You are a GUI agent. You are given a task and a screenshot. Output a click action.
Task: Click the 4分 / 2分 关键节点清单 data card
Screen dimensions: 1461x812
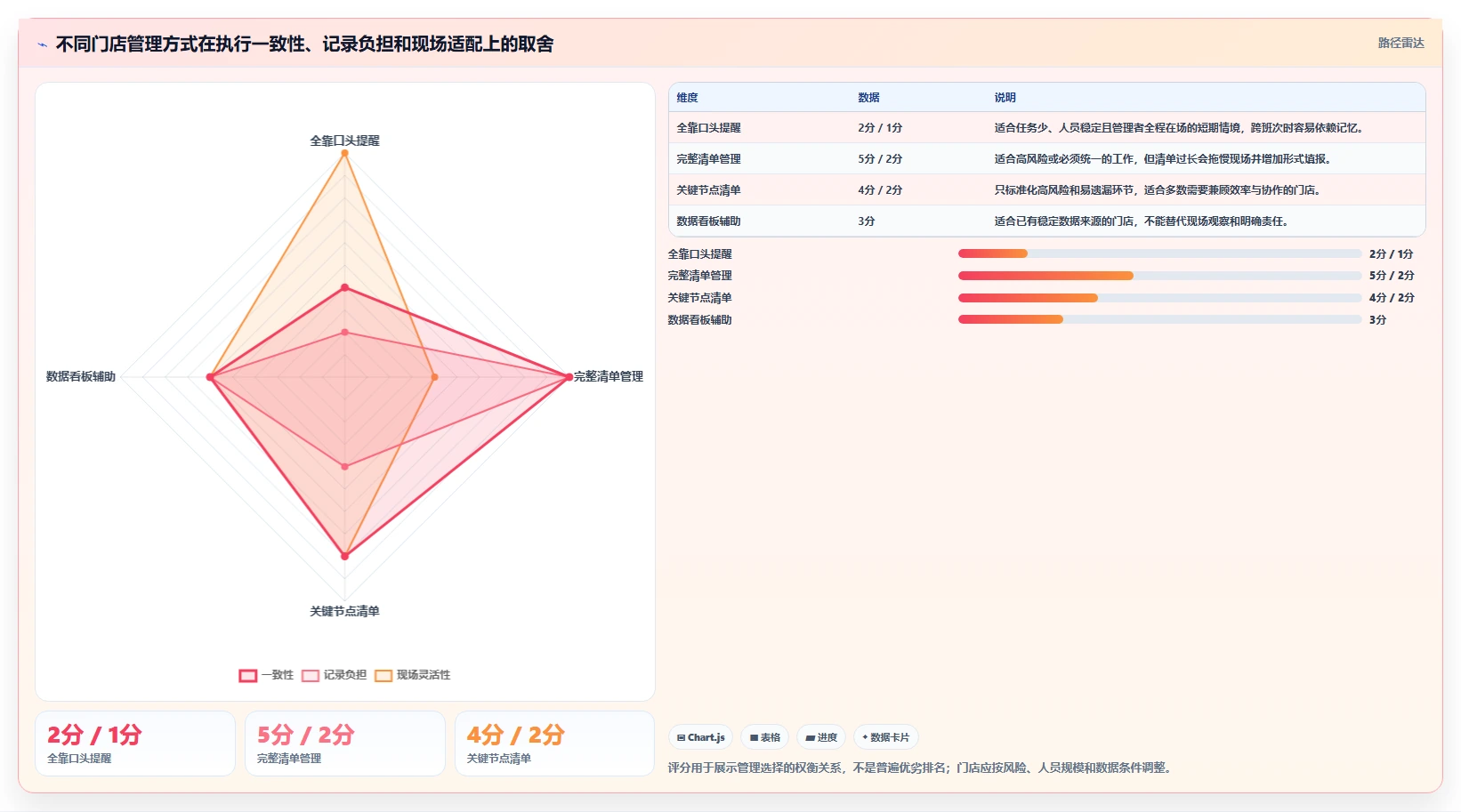pos(555,744)
